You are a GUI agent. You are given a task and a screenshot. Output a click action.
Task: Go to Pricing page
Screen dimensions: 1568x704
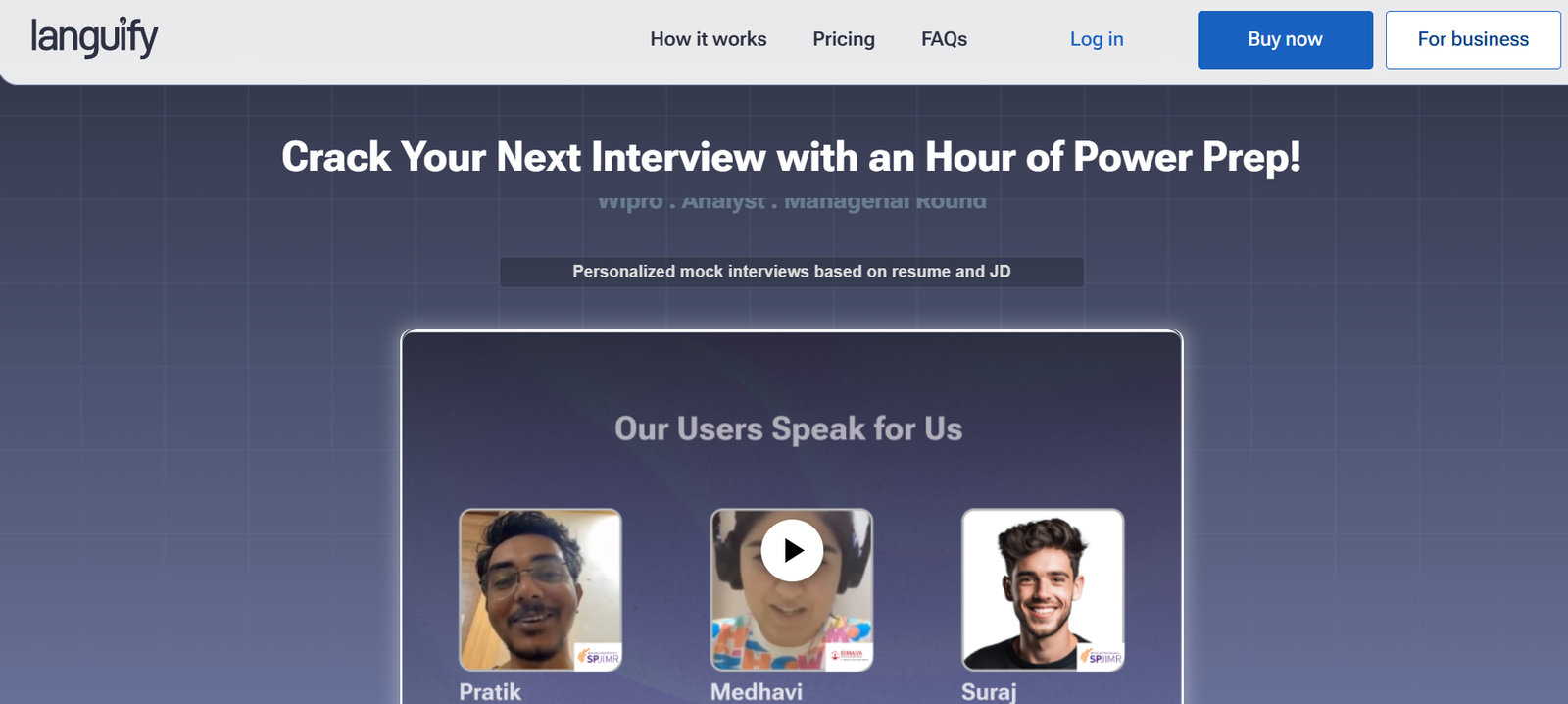point(844,39)
